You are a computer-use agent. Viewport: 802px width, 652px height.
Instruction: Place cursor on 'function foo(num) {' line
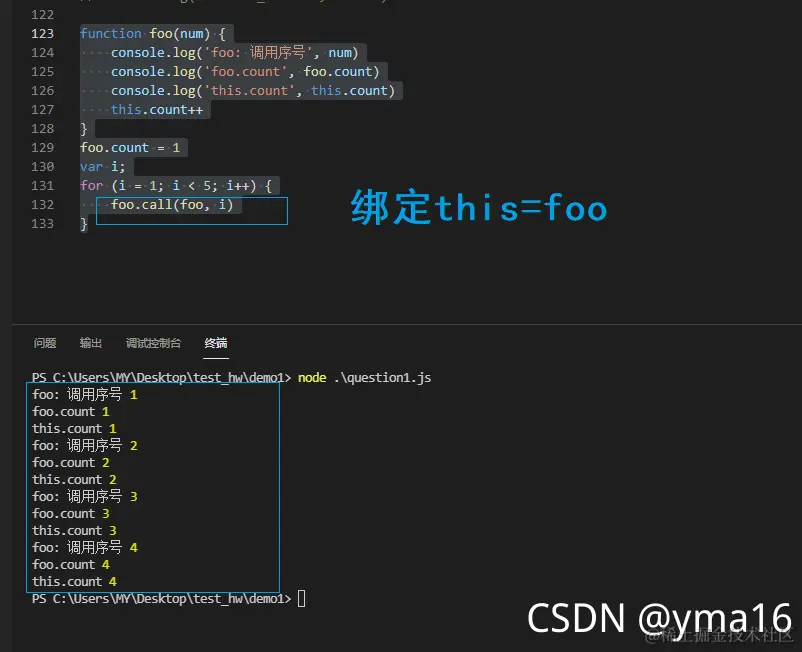pyautogui.click(x=152, y=34)
